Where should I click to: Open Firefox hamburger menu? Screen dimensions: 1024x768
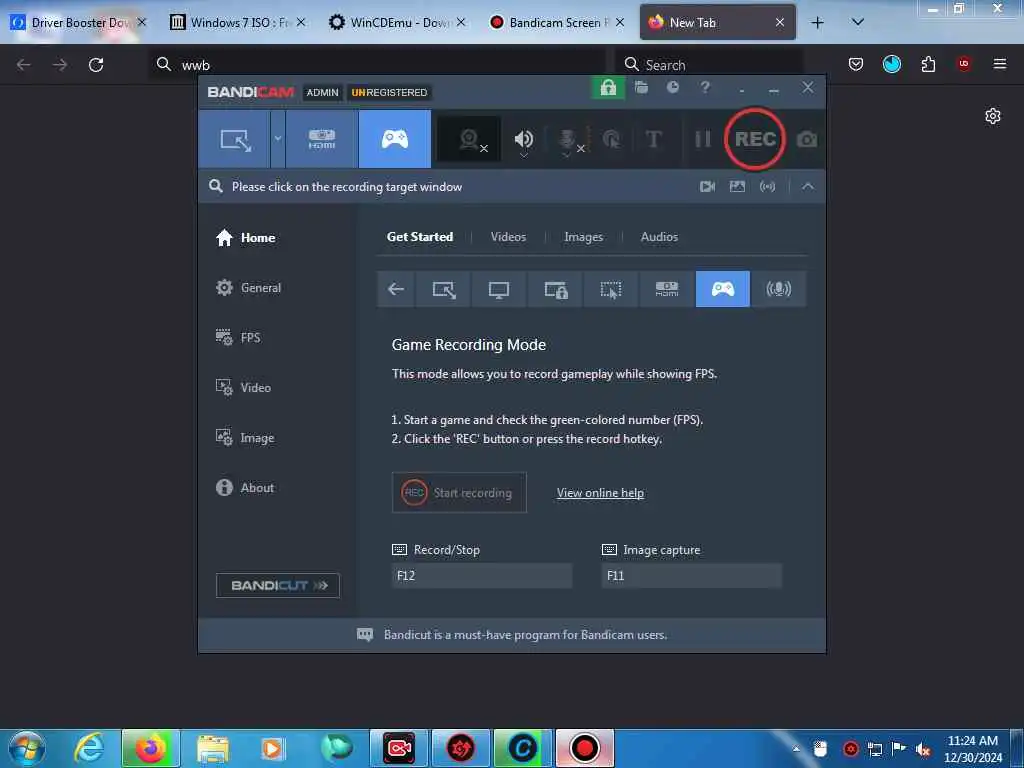[x=999, y=64]
